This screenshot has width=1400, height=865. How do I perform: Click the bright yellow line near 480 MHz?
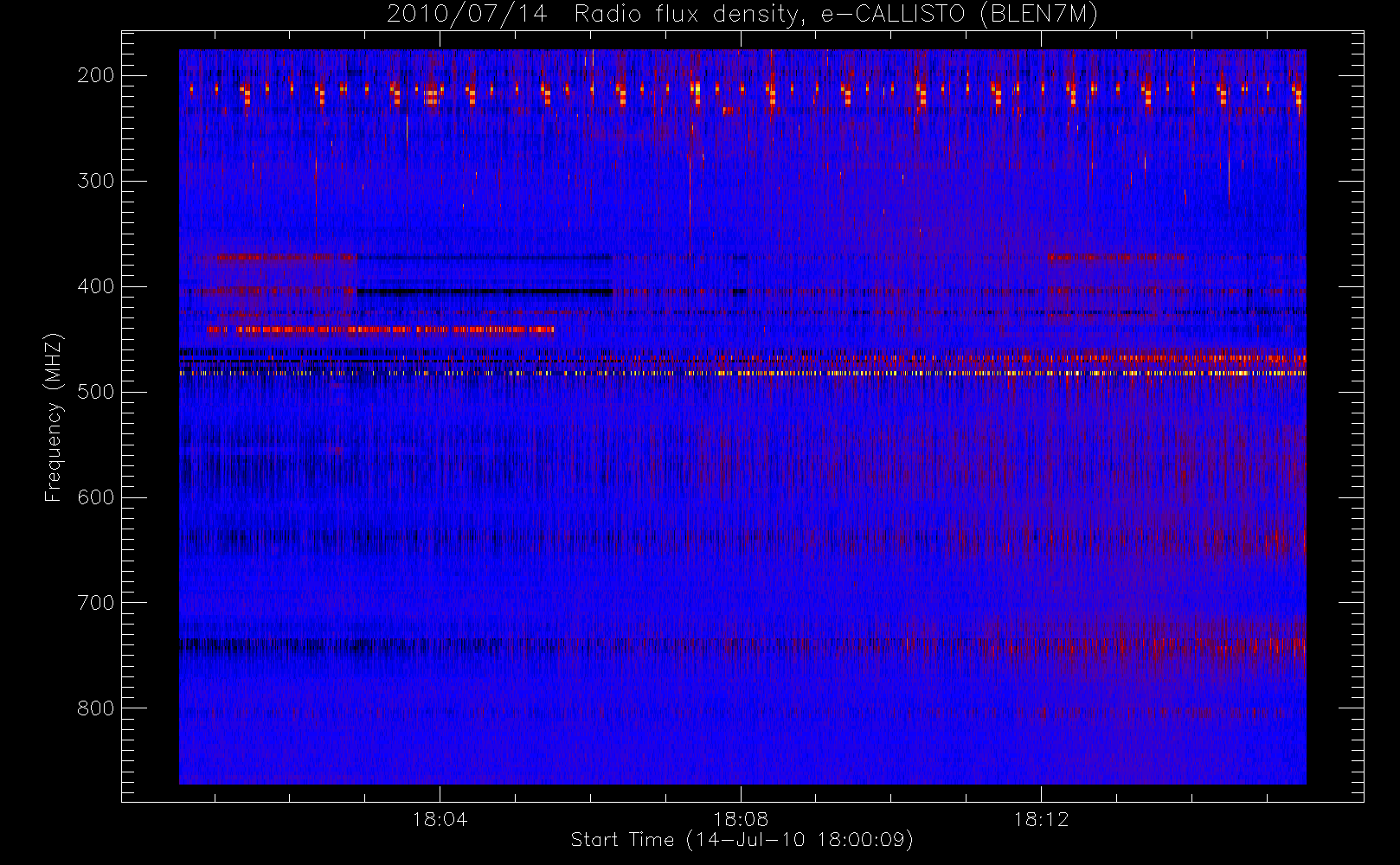[742, 373]
